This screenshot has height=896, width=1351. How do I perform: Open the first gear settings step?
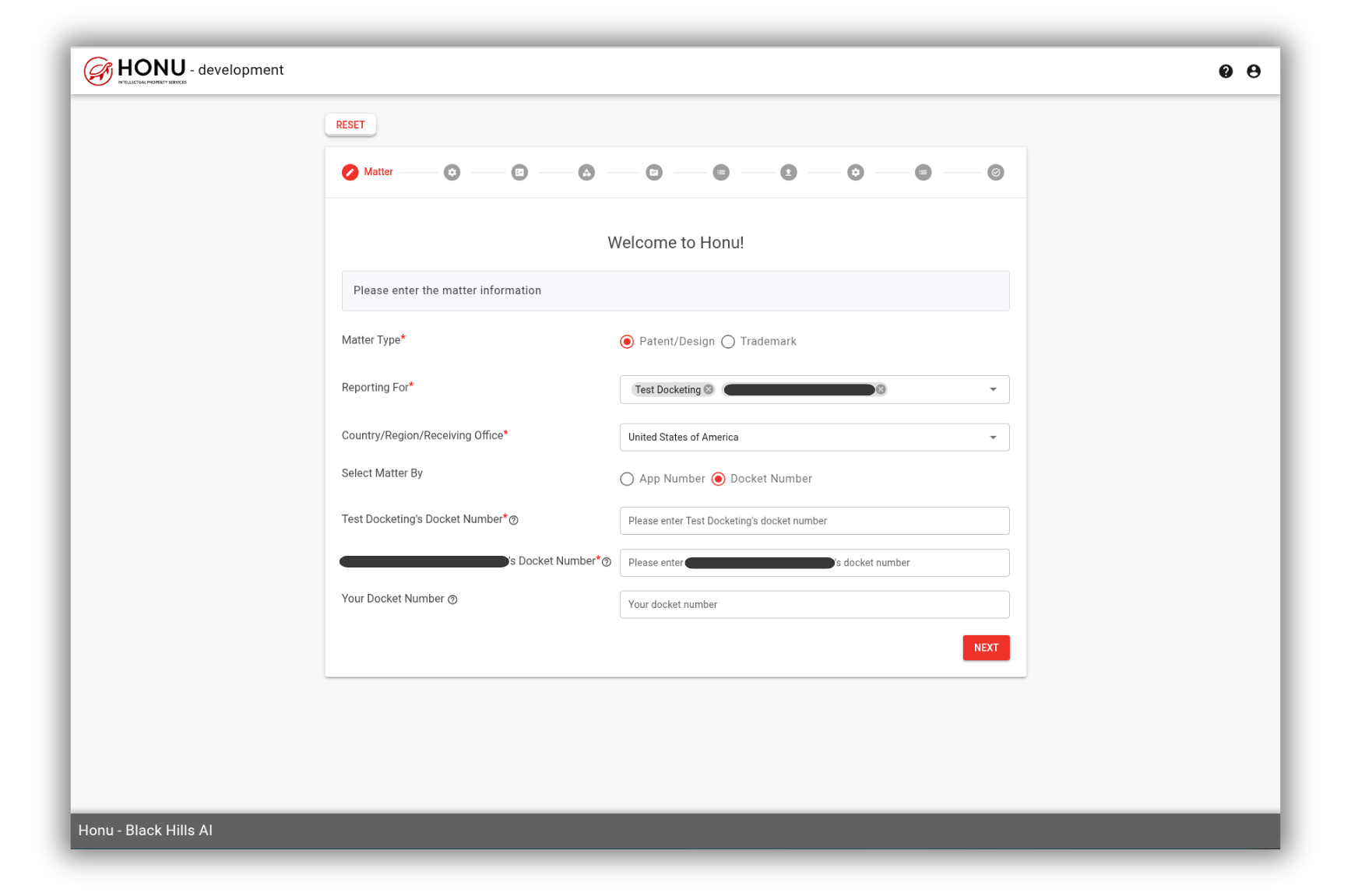pos(452,172)
